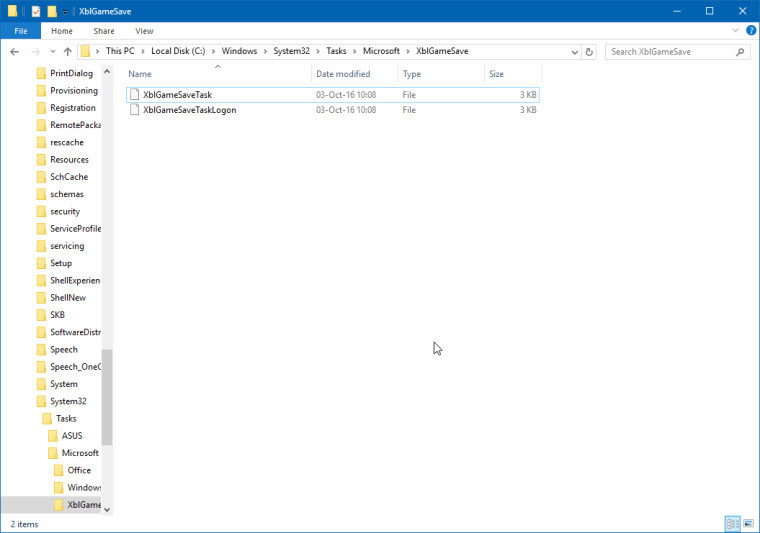Select Provisioning folder in the tree
760x533 pixels.
[x=74, y=91]
